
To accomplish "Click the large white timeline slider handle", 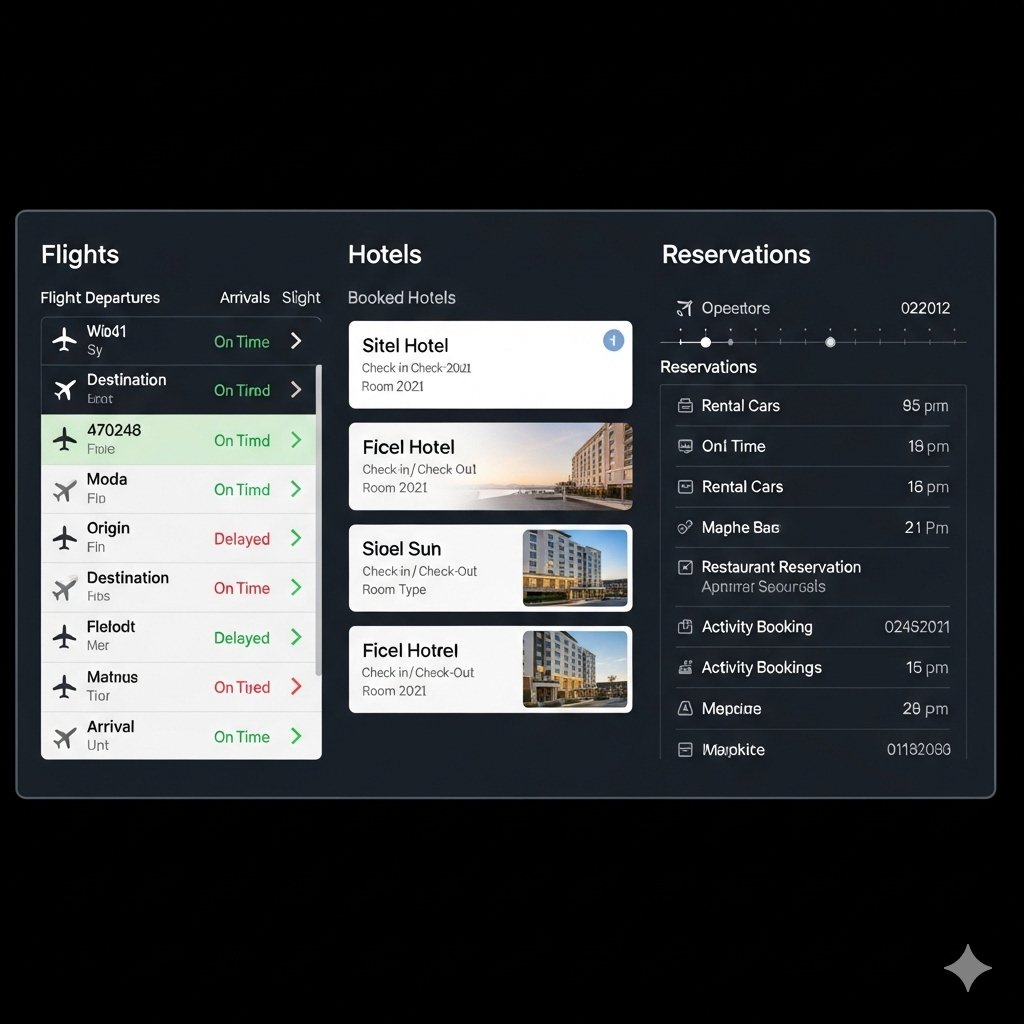I will pos(705,342).
